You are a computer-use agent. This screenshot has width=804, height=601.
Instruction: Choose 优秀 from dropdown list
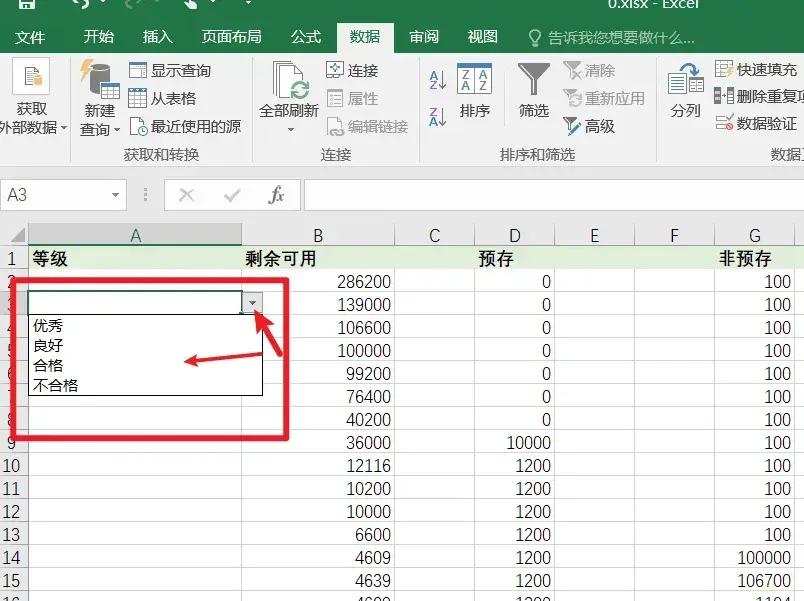pyautogui.click(x=145, y=325)
